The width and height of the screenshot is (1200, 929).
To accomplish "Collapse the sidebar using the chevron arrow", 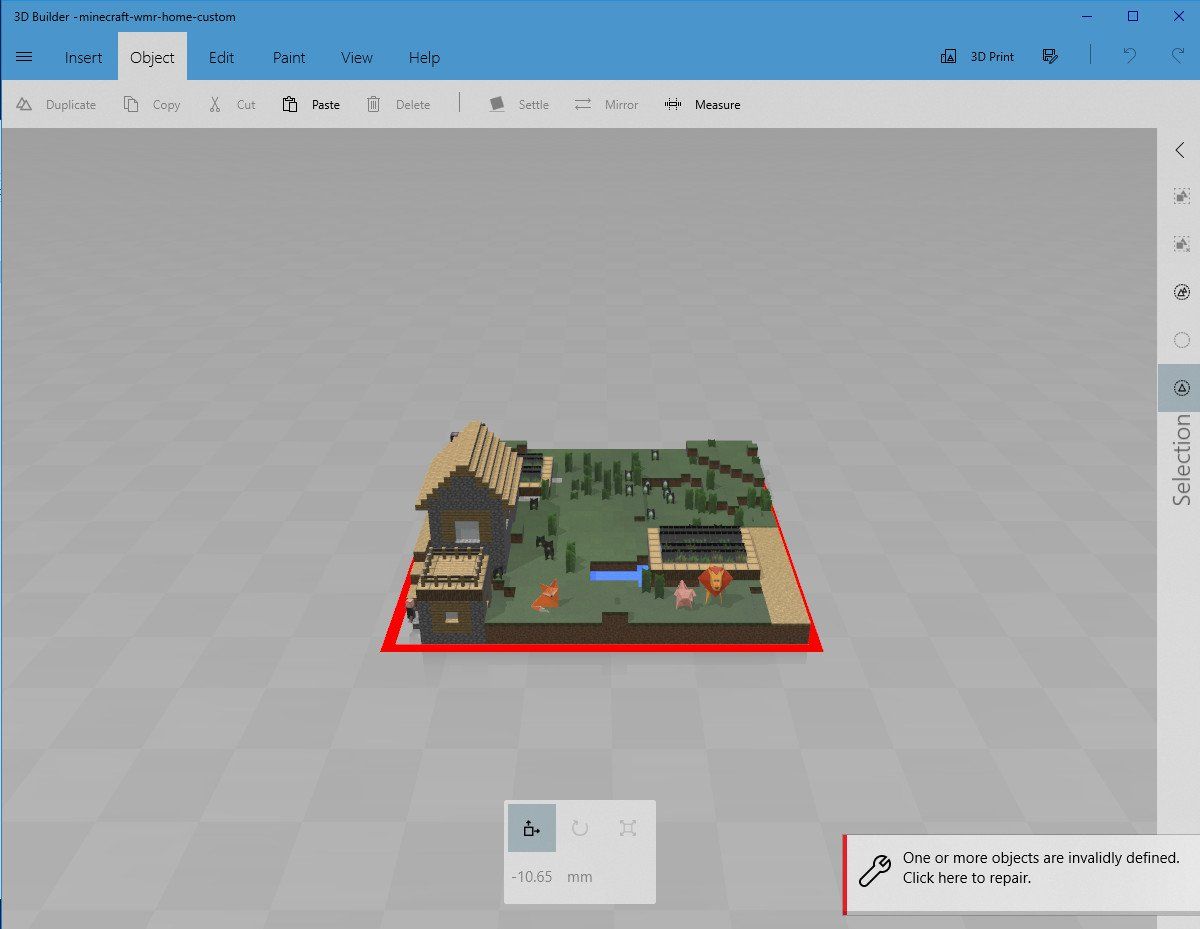I will pyautogui.click(x=1181, y=150).
